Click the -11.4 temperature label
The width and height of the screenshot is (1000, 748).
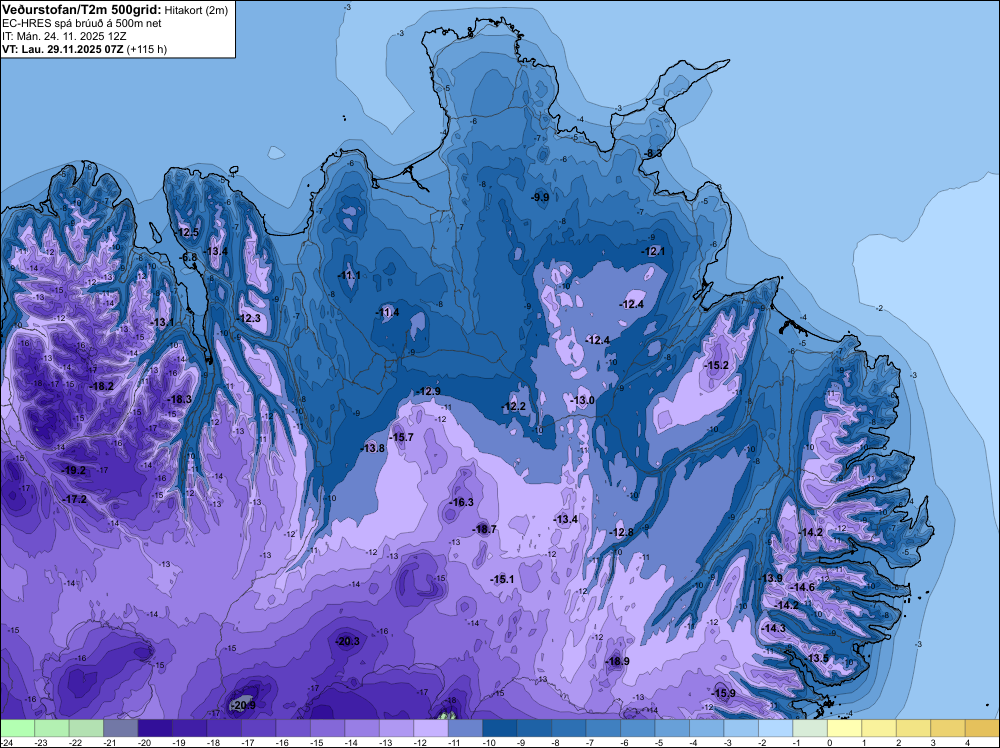point(387,312)
